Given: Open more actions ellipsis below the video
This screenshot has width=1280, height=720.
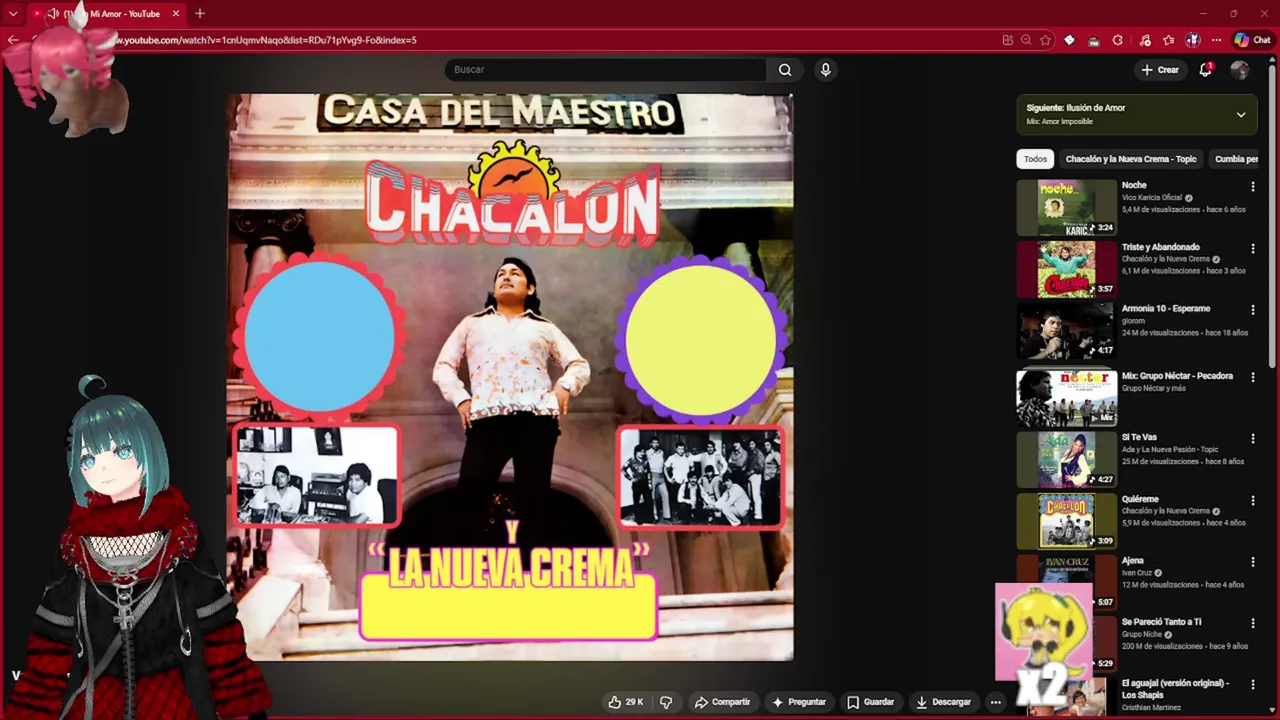Looking at the screenshot, I should (995, 702).
